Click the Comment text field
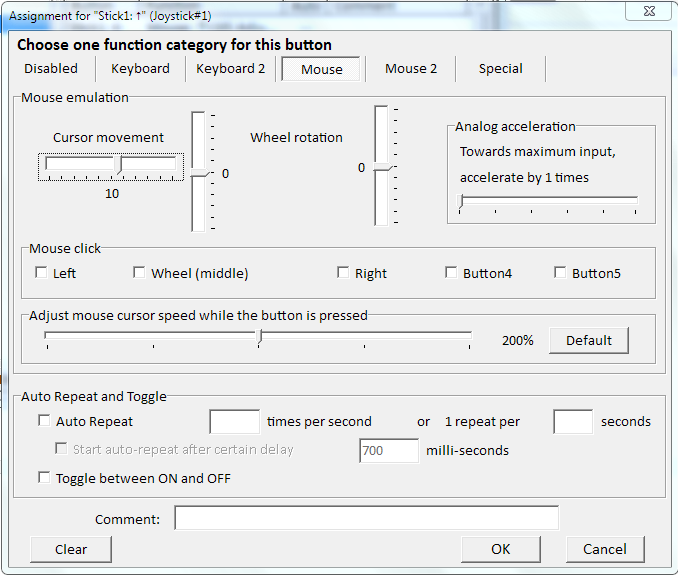678x576 pixels. coord(366,518)
